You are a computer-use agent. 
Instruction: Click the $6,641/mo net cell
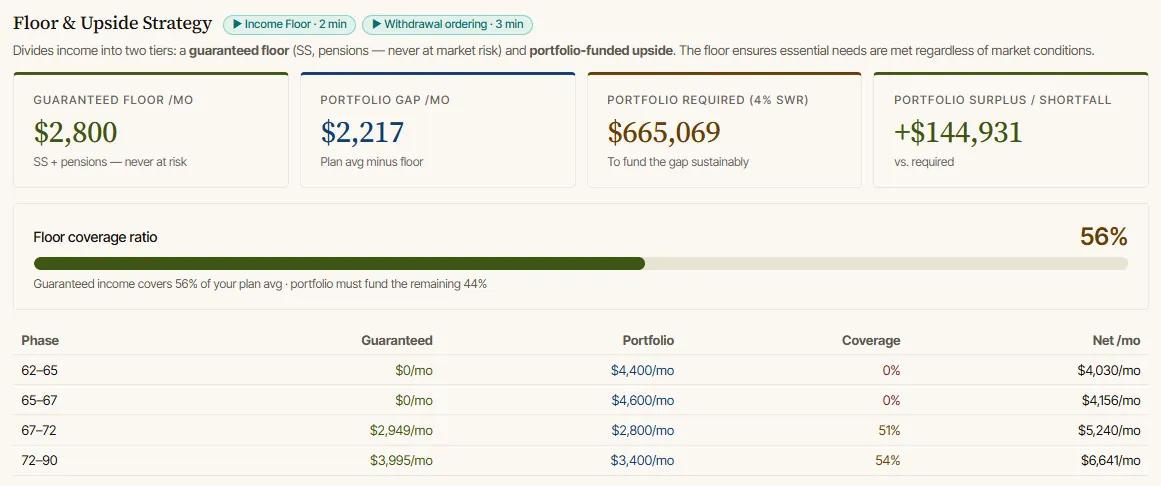pyautogui.click(x=1110, y=461)
